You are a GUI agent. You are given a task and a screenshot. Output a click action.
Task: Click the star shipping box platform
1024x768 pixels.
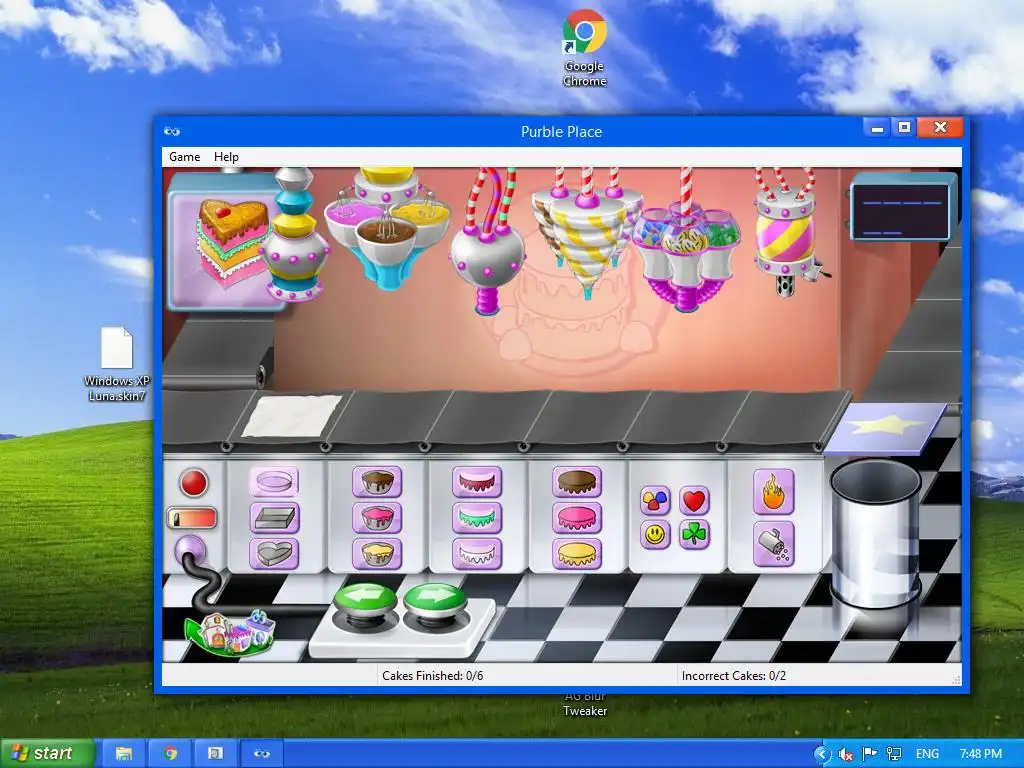point(885,428)
